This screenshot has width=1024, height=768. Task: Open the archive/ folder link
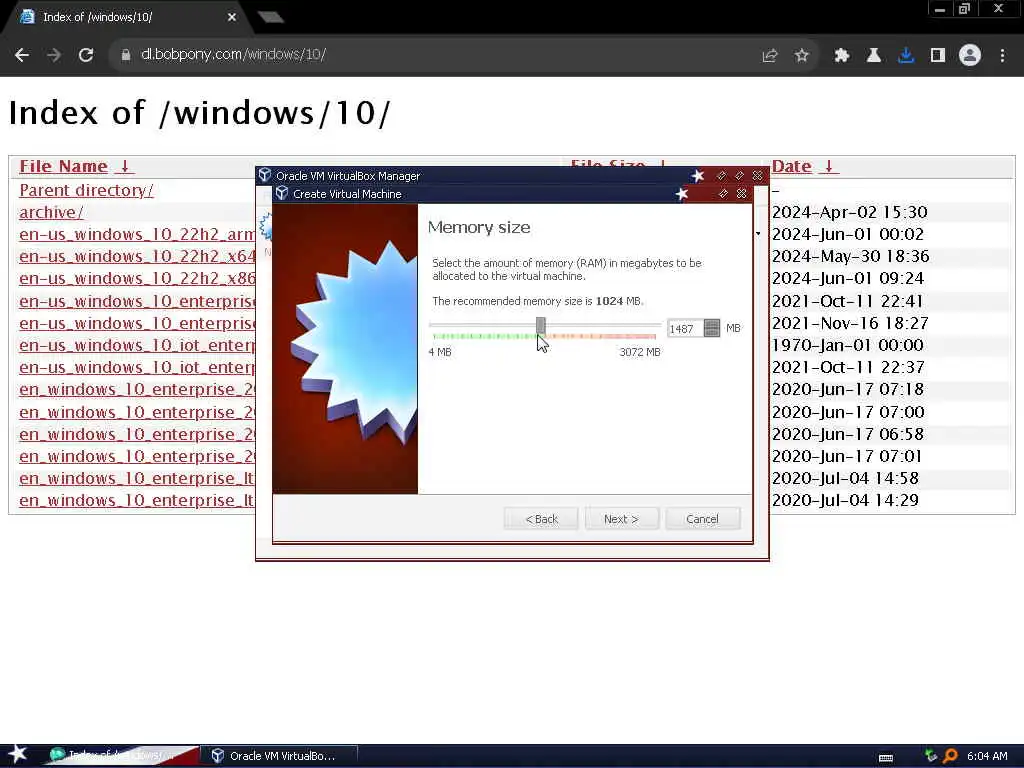coord(51,212)
